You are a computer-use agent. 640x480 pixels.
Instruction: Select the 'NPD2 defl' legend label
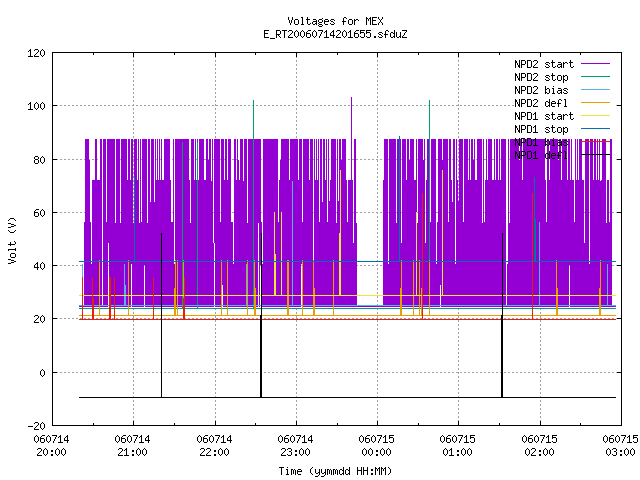[541, 103]
